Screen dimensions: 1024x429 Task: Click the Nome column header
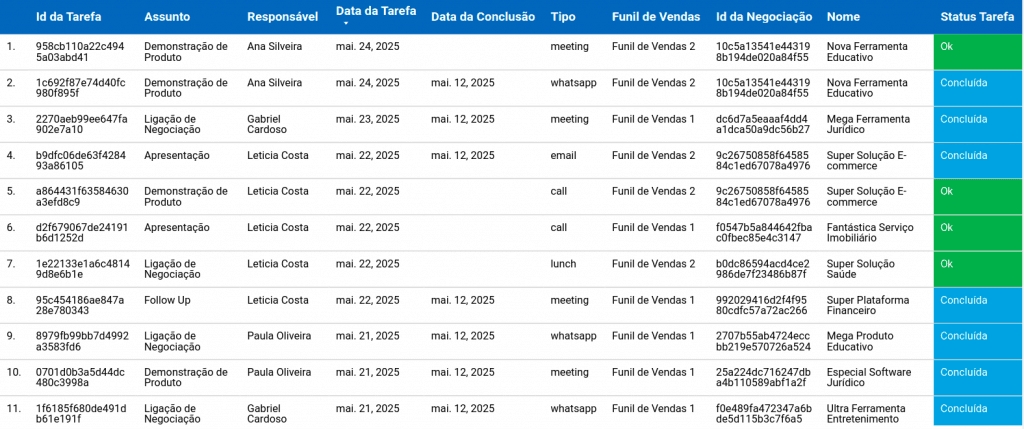point(843,17)
